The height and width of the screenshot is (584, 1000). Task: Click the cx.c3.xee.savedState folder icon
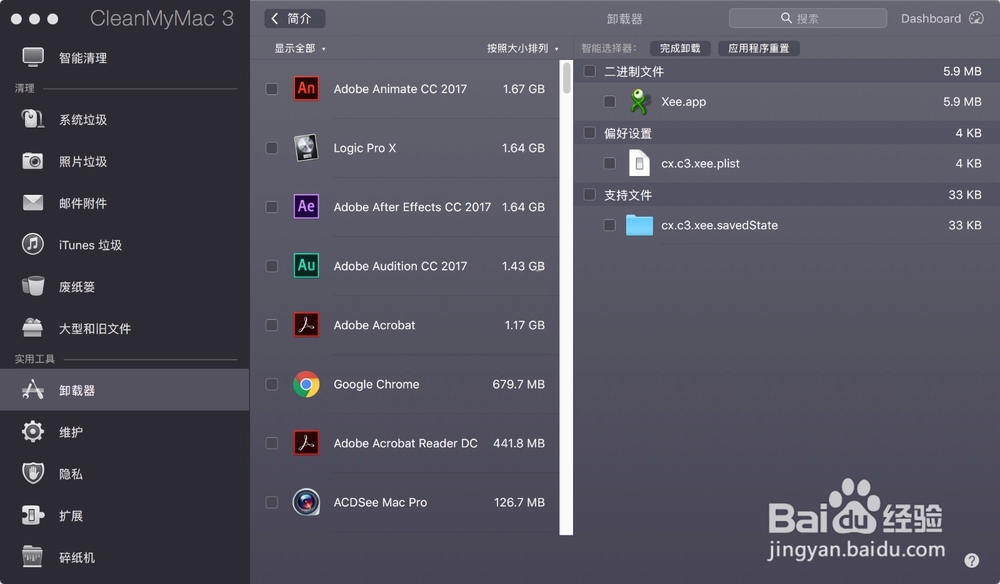click(x=639, y=225)
